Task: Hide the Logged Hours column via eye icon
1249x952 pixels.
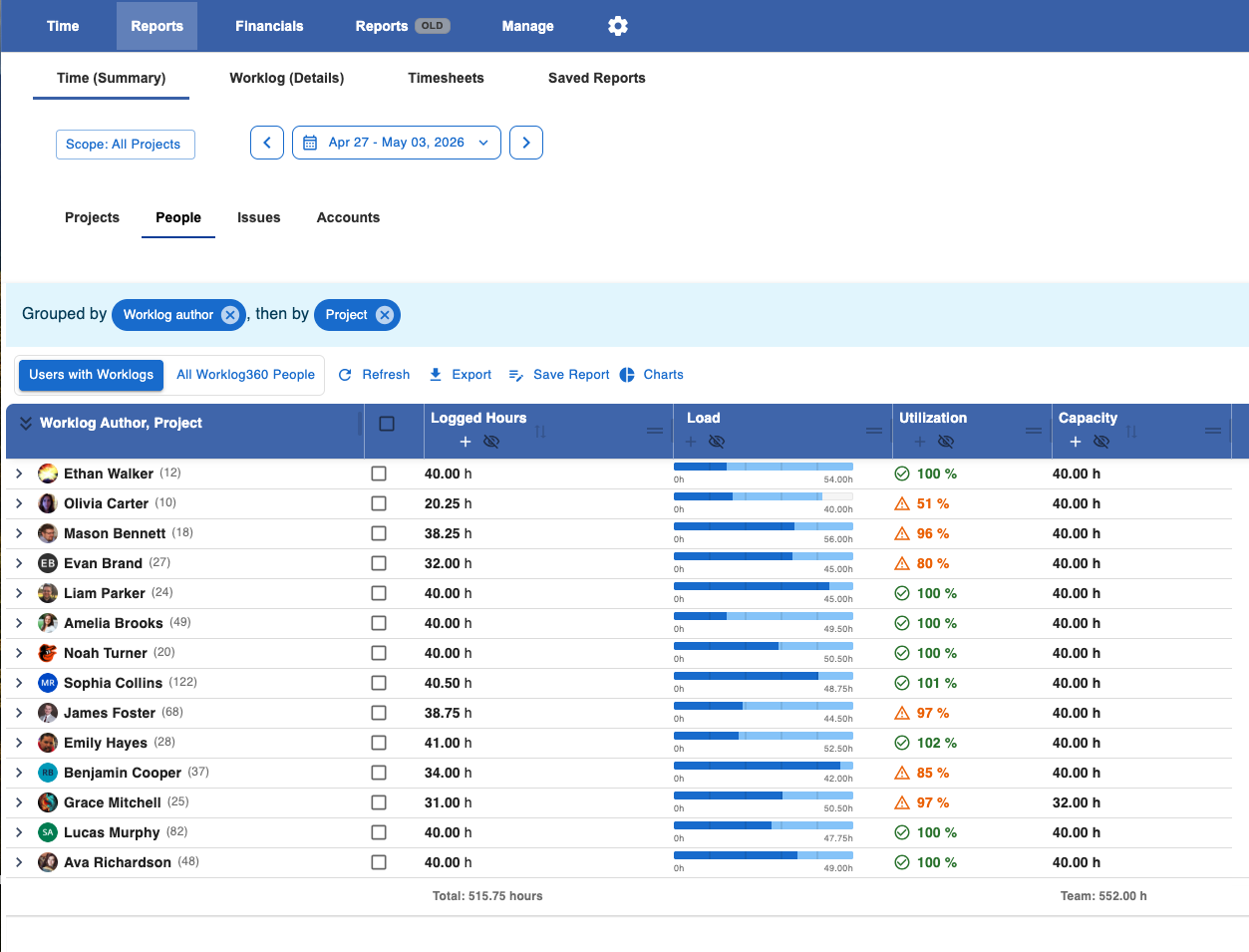Action: [491, 442]
